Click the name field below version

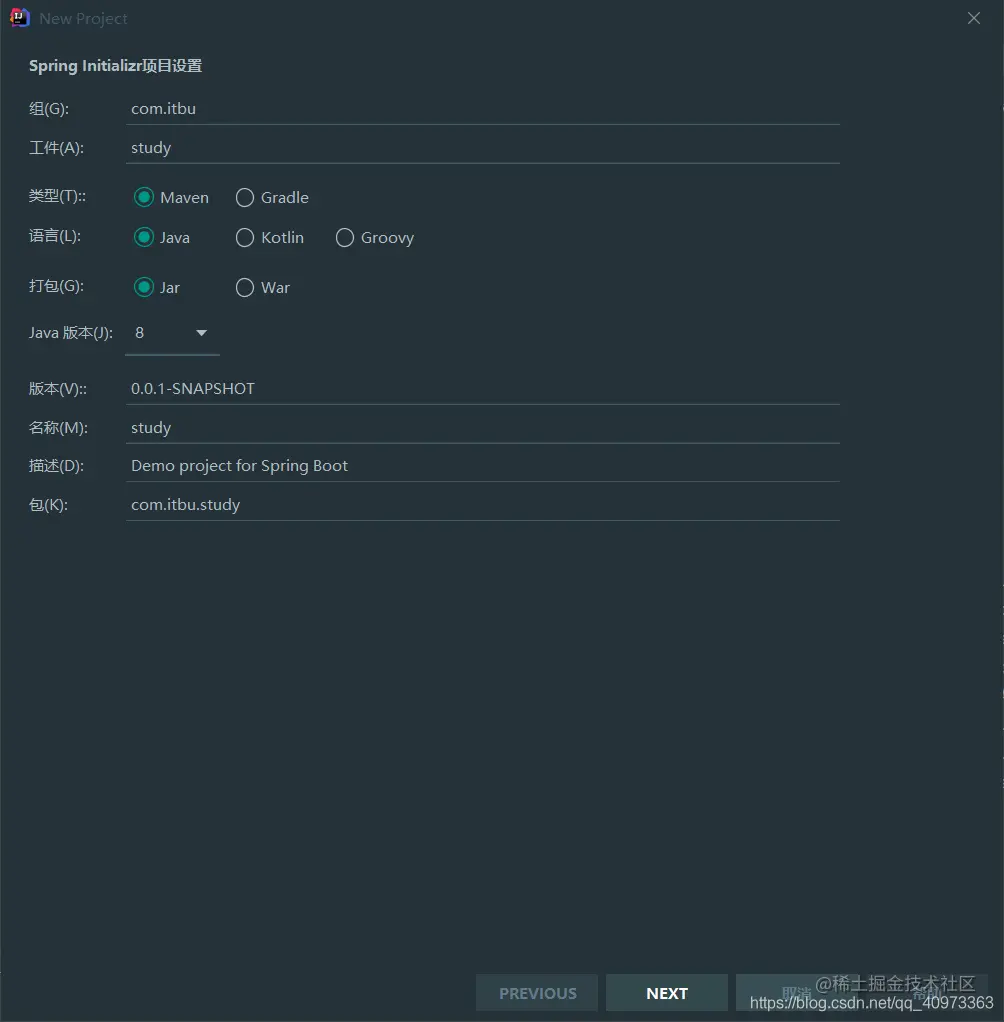(482, 428)
